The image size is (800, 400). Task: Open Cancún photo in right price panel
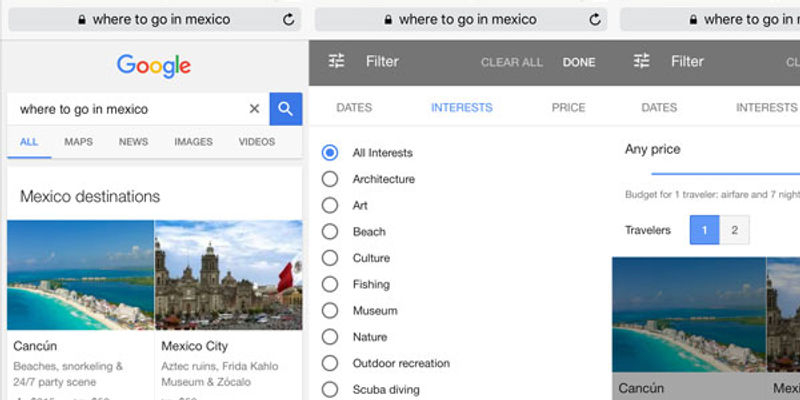point(689,314)
